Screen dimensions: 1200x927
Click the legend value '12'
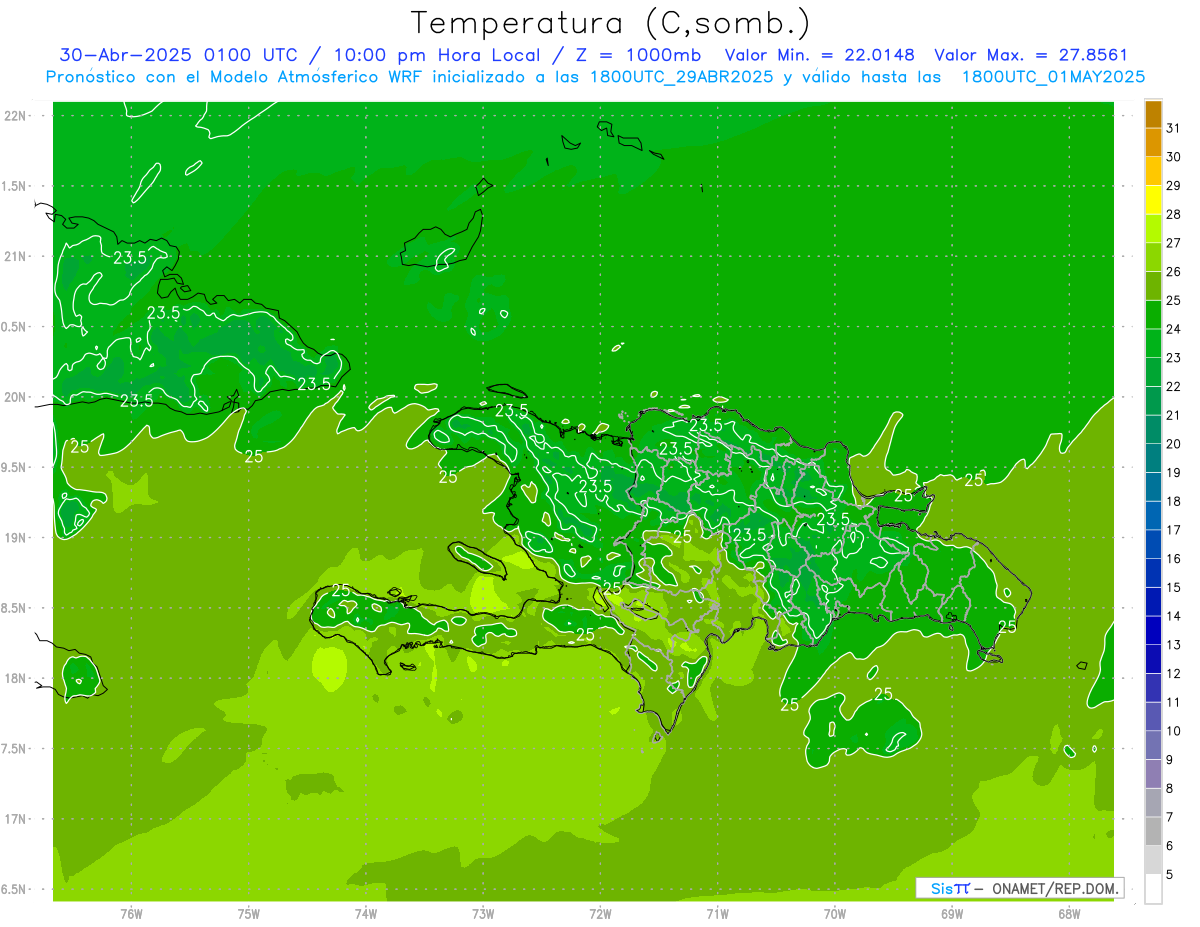(x=1174, y=673)
